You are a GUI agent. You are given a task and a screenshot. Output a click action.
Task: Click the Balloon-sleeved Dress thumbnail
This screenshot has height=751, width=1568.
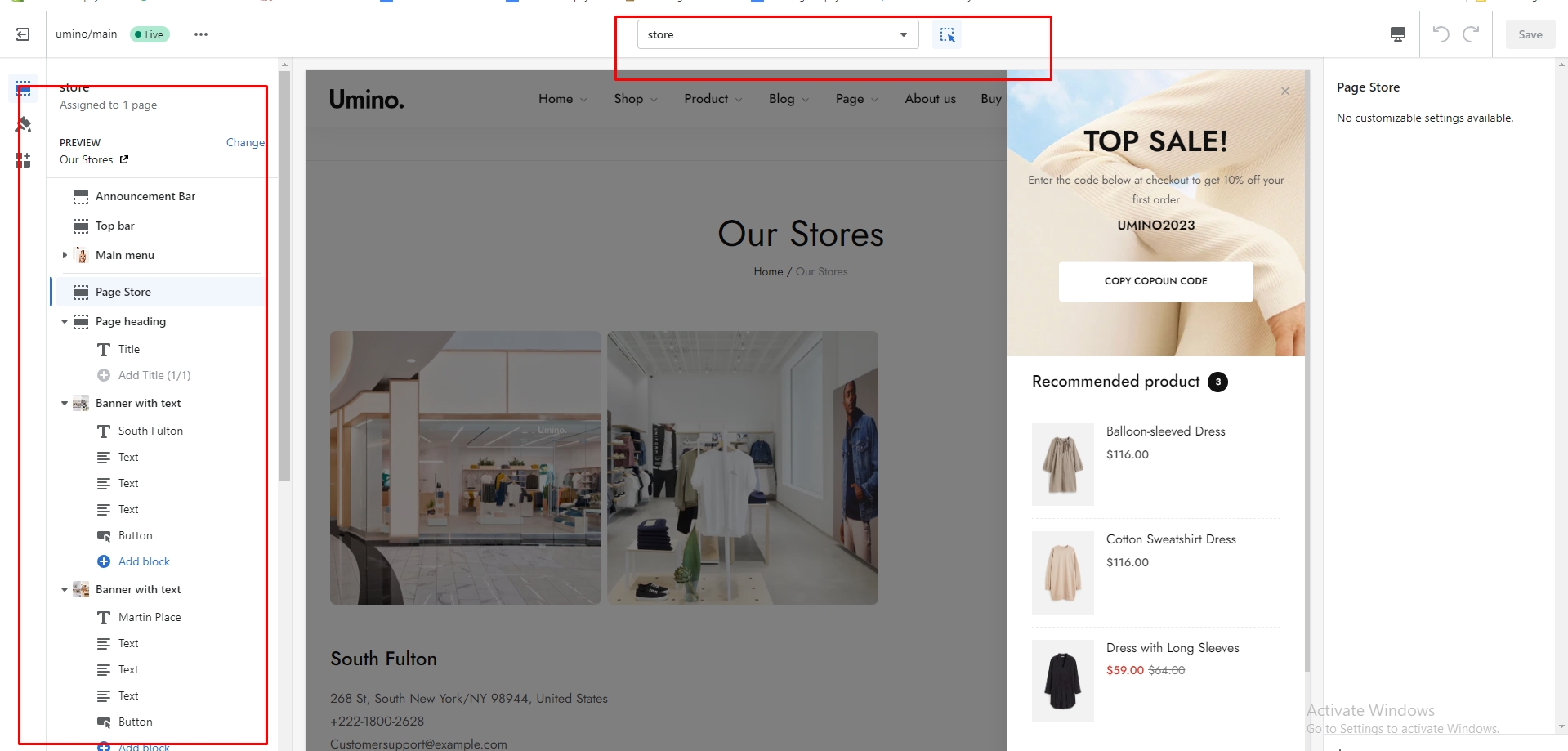[x=1062, y=464]
